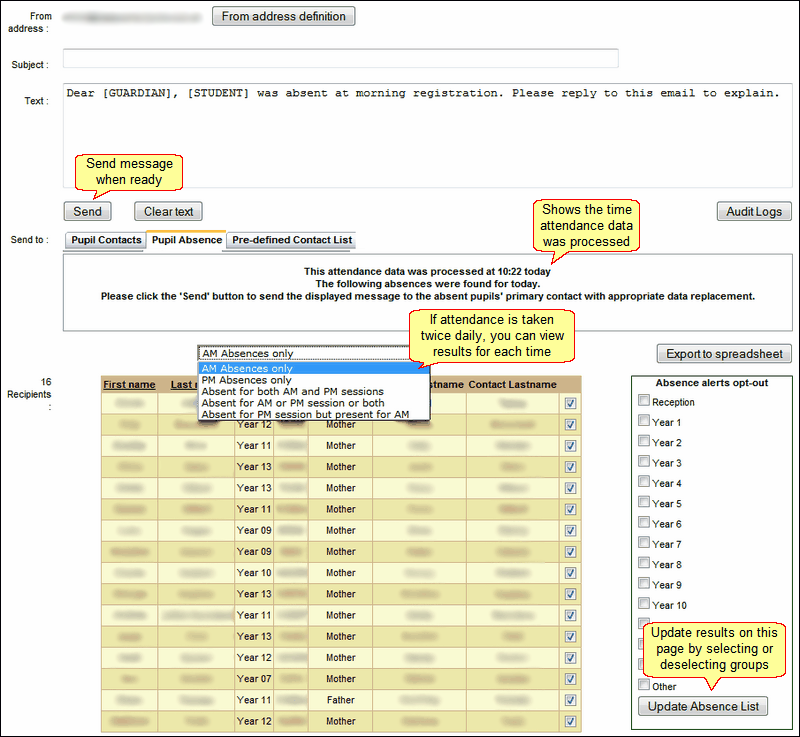The height and width of the screenshot is (737, 800).
Task: Tick the Year 4 opt-out checkbox
Action: 644,482
